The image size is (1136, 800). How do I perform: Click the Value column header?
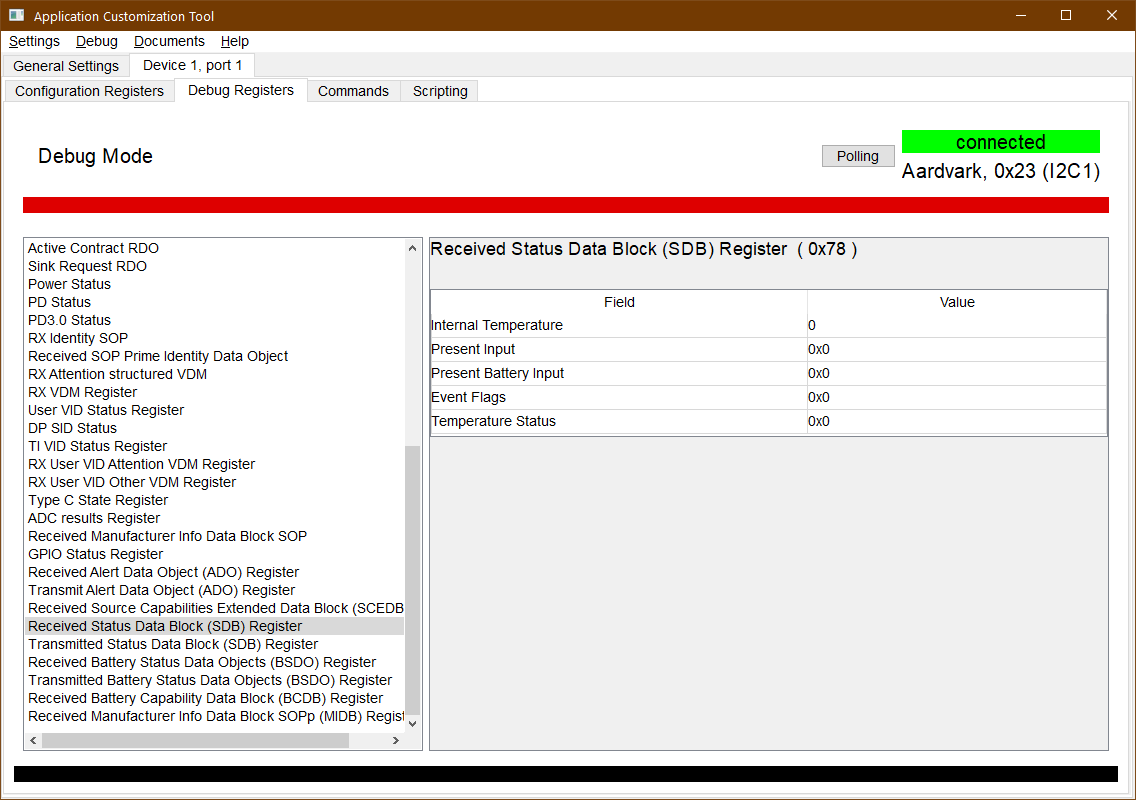coord(957,302)
